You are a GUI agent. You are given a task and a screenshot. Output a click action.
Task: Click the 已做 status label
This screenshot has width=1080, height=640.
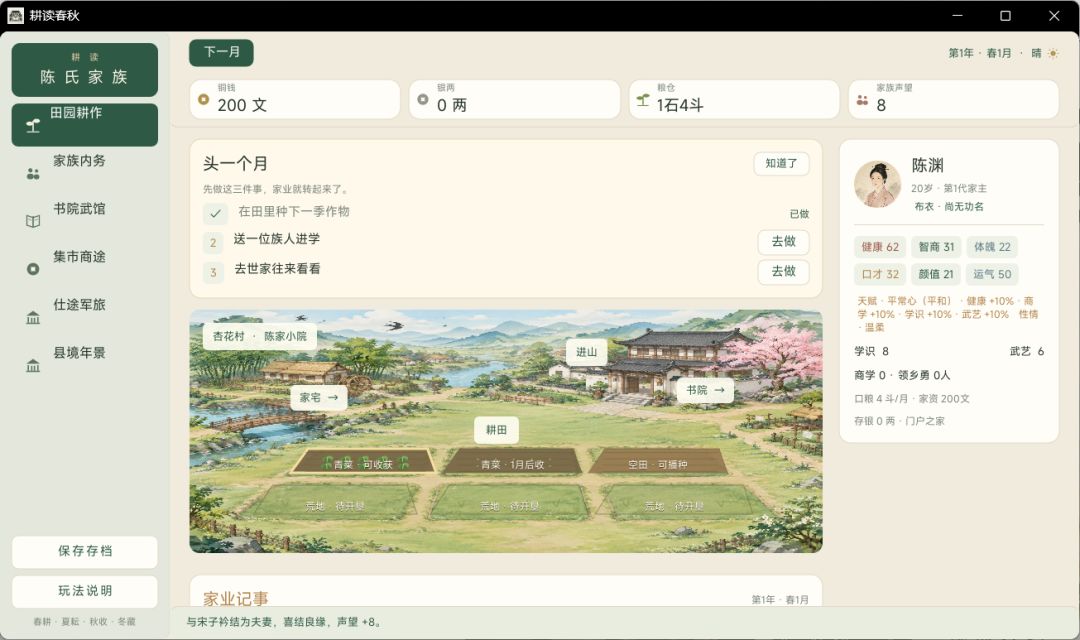click(x=799, y=214)
